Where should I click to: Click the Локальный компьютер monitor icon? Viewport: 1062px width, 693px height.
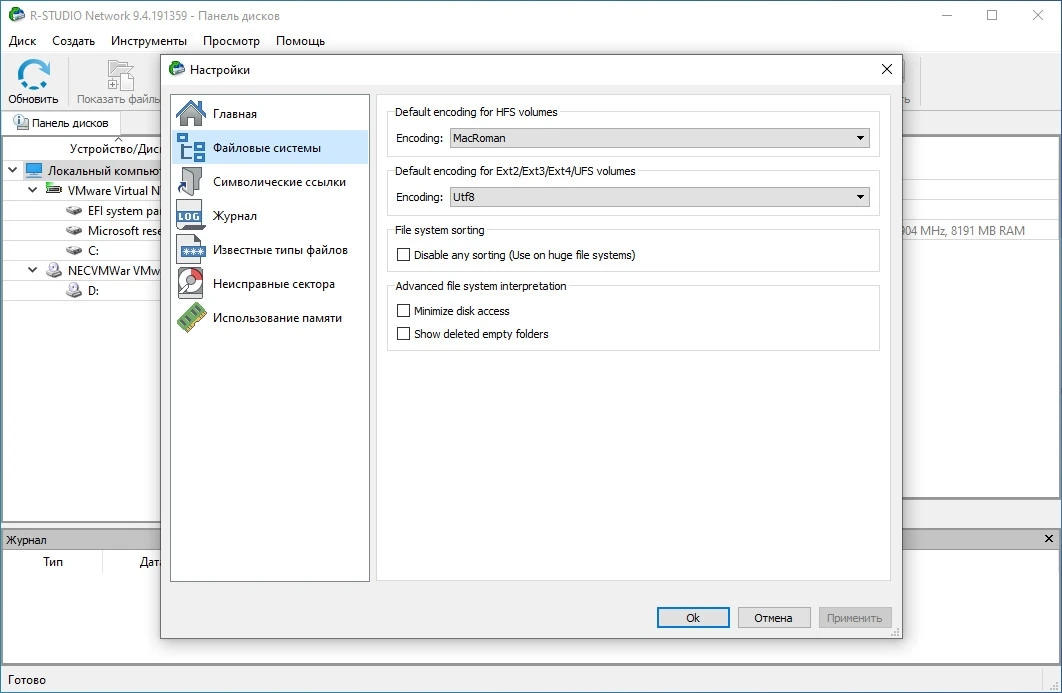point(34,170)
